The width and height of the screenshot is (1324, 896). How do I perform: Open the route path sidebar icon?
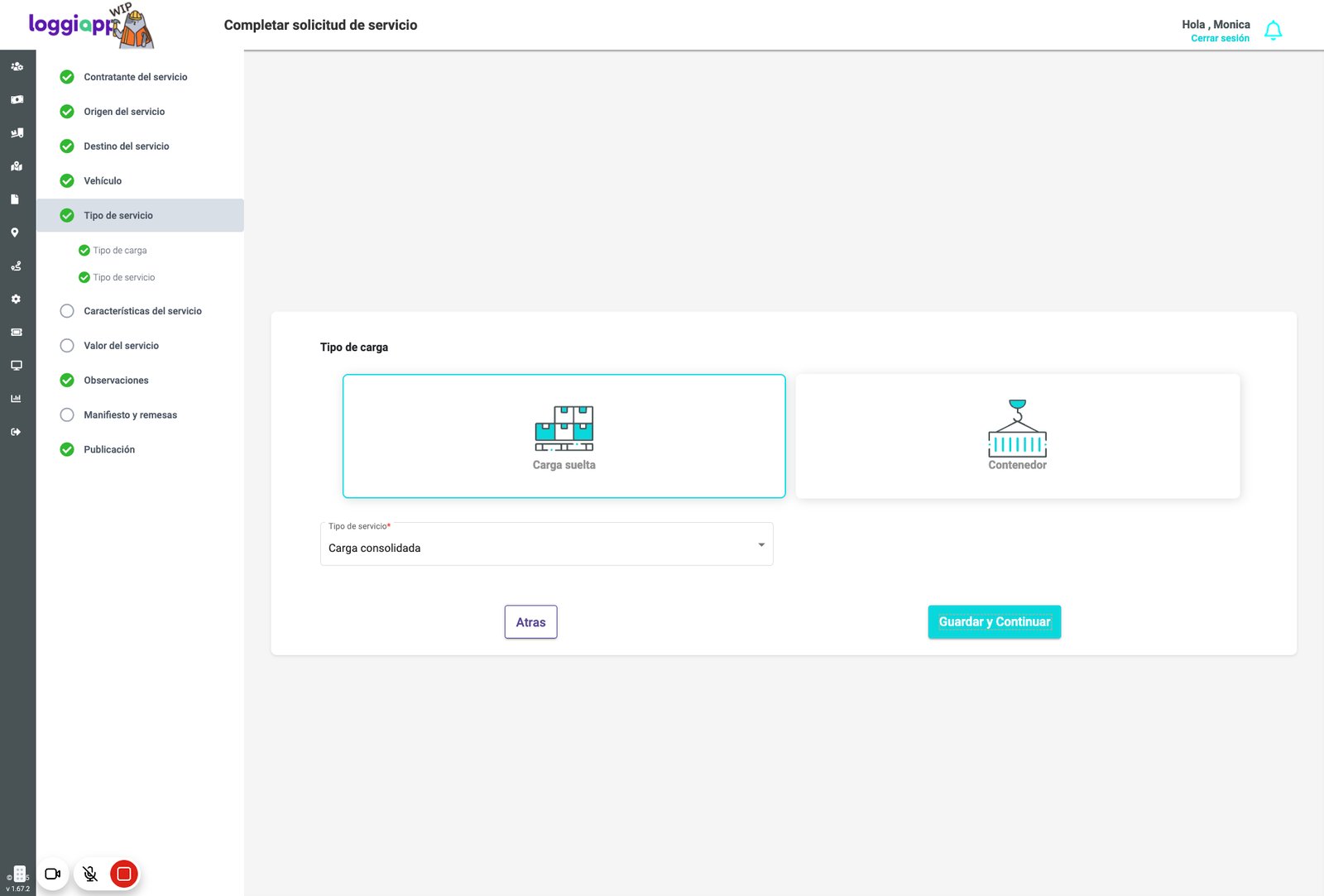click(x=16, y=266)
